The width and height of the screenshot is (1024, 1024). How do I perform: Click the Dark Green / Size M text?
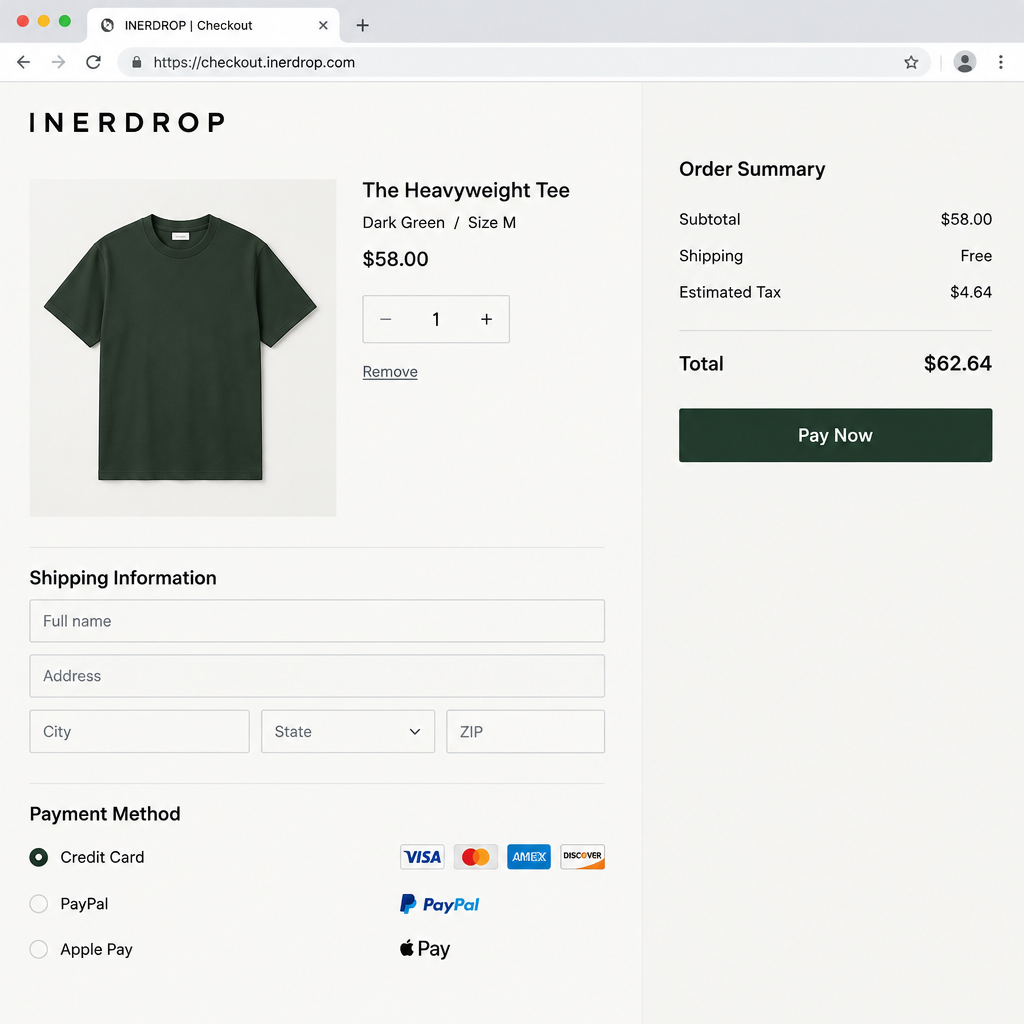pyautogui.click(x=440, y=223)
